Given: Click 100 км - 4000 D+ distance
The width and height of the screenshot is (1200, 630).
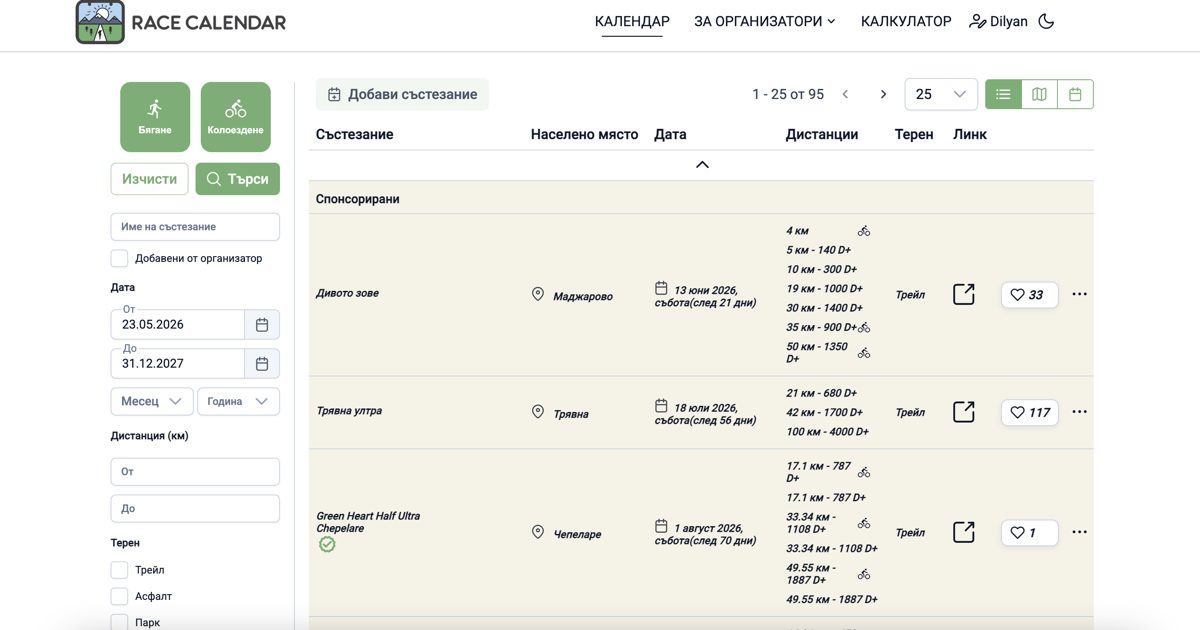Looking at the screenshot, I should pos(828,432).
